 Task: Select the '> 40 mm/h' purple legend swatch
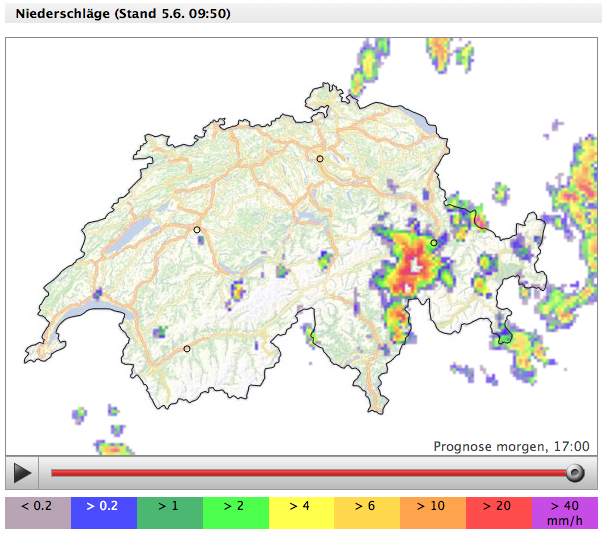tap(564, 513)
